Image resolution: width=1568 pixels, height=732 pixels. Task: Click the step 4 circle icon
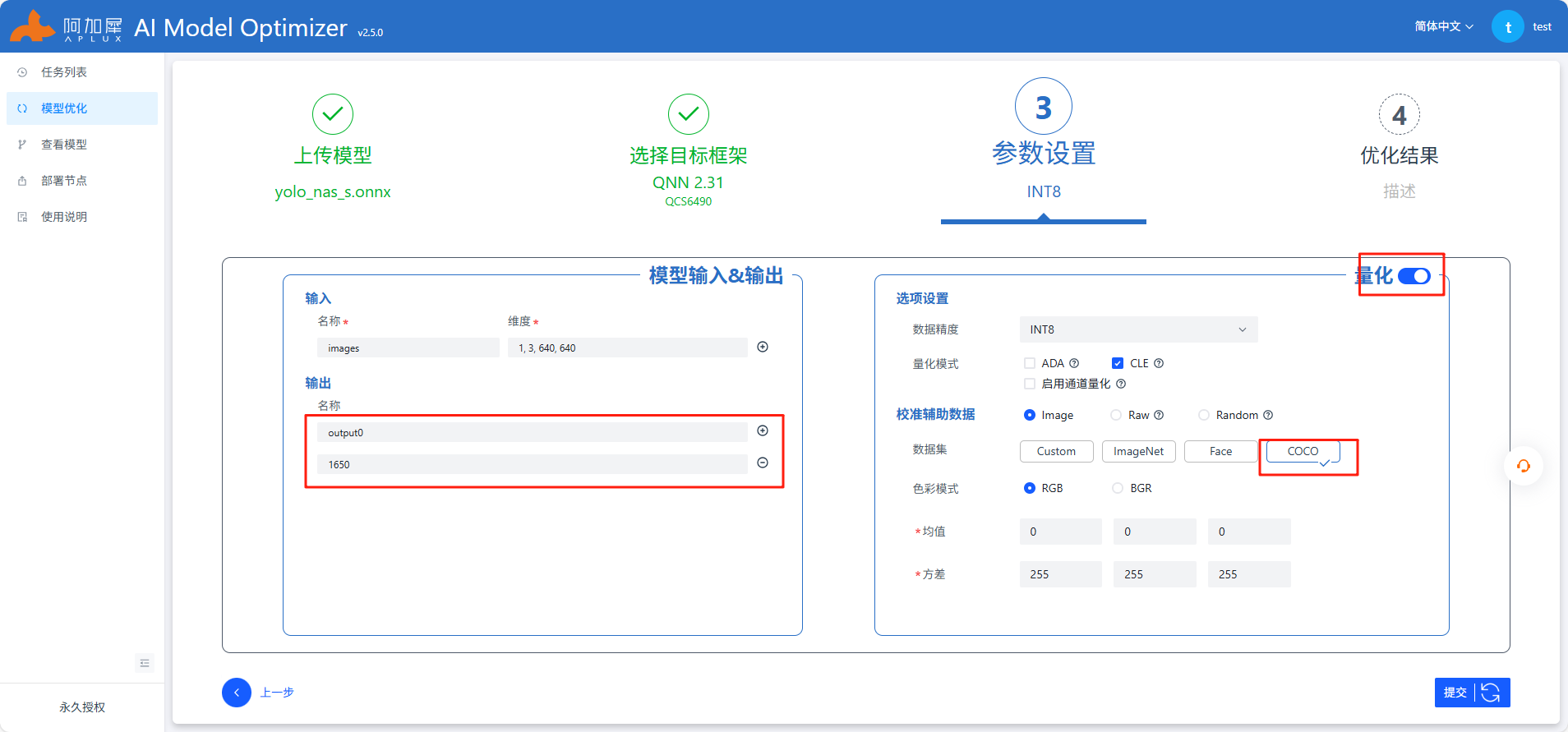pos(1400,115)
